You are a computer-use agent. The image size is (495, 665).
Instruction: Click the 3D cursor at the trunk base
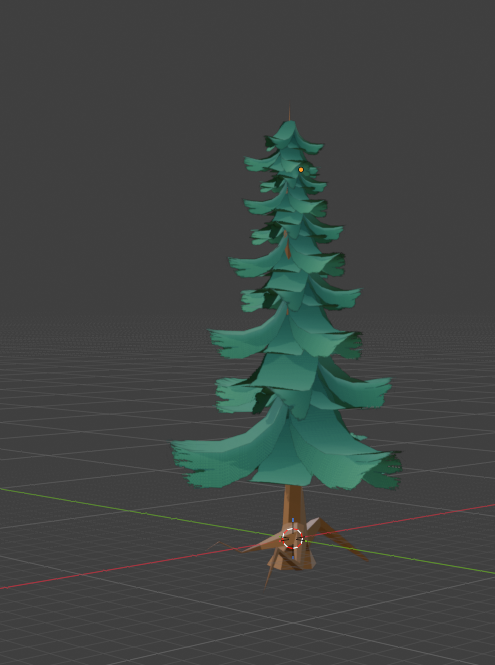click(x=293, y=539)
